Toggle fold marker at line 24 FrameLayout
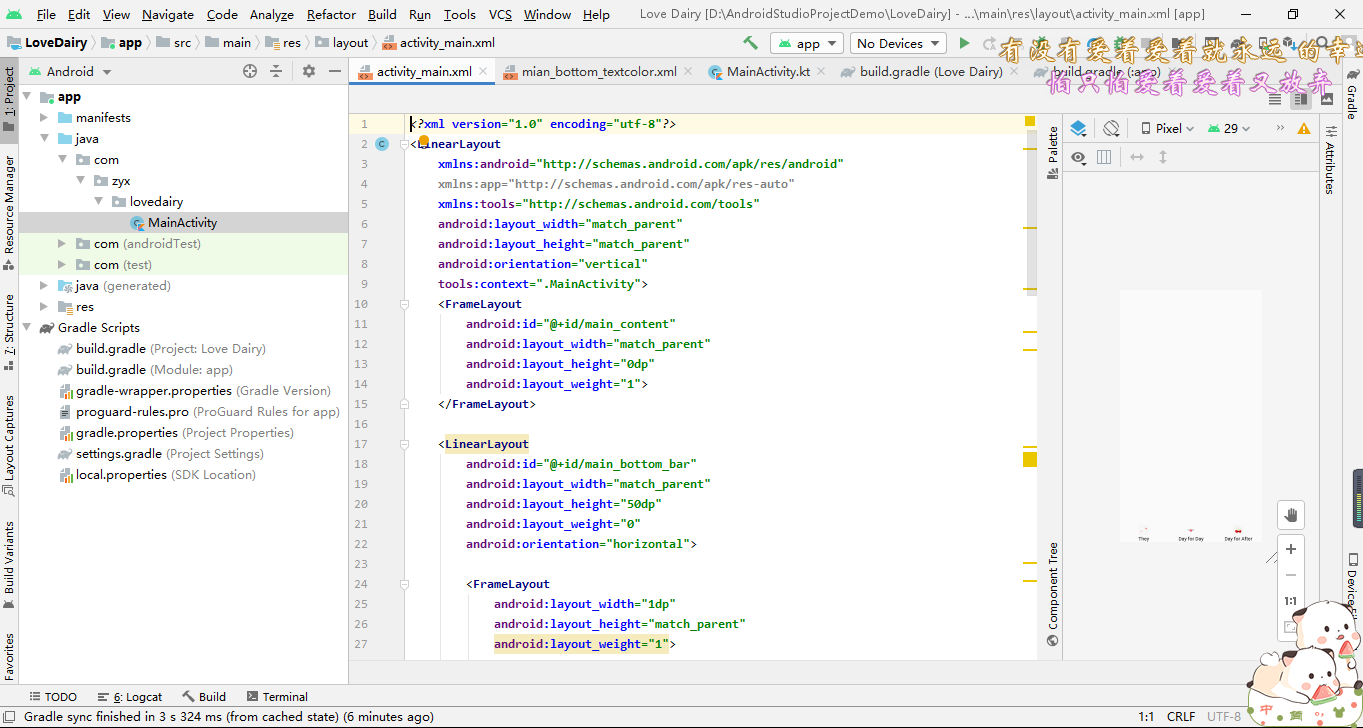Screen dimensions: 1363x728 (404, 584)
